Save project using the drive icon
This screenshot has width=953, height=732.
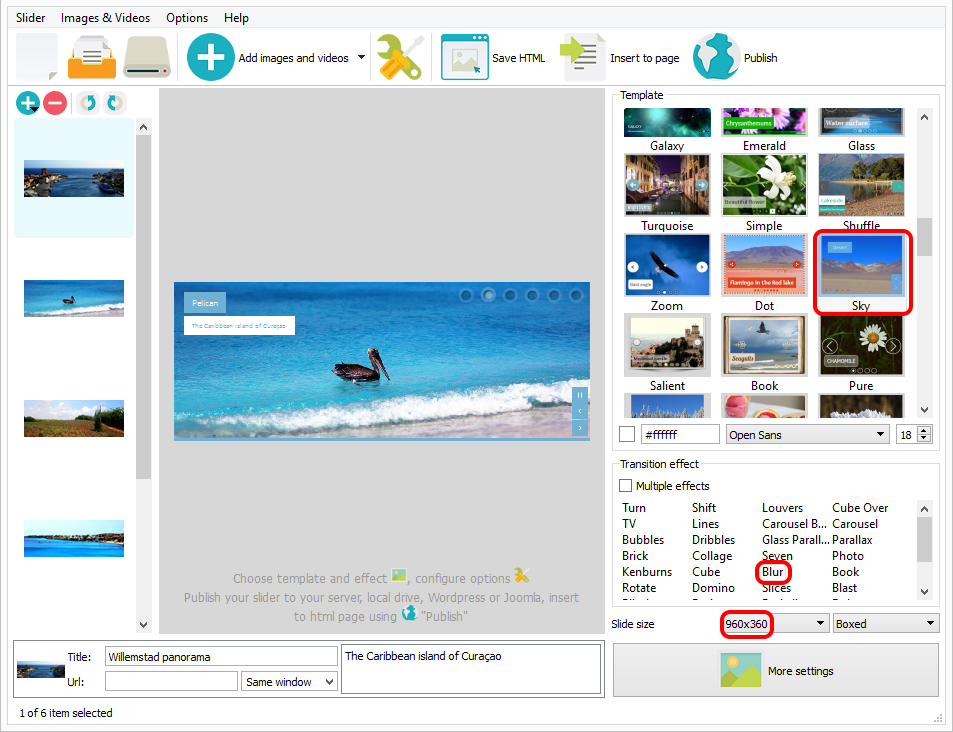(147, 57)
